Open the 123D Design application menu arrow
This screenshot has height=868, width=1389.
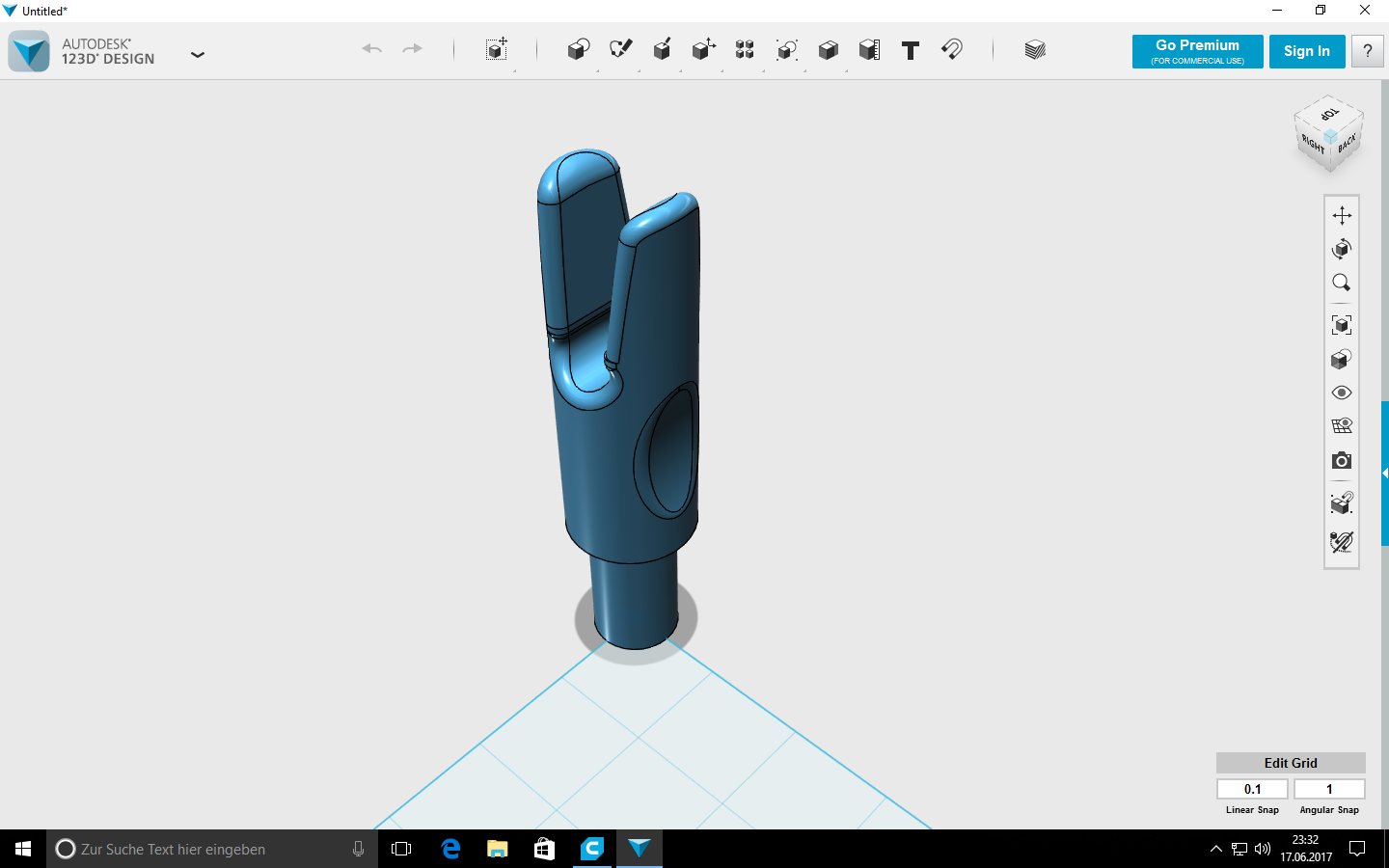(198, 55)
